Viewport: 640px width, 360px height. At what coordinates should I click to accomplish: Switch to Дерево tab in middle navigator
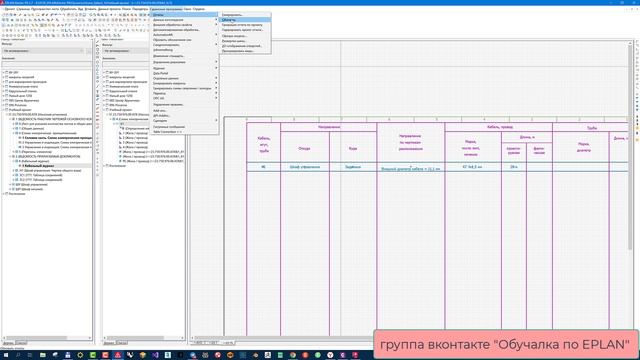tap(109, 343)
